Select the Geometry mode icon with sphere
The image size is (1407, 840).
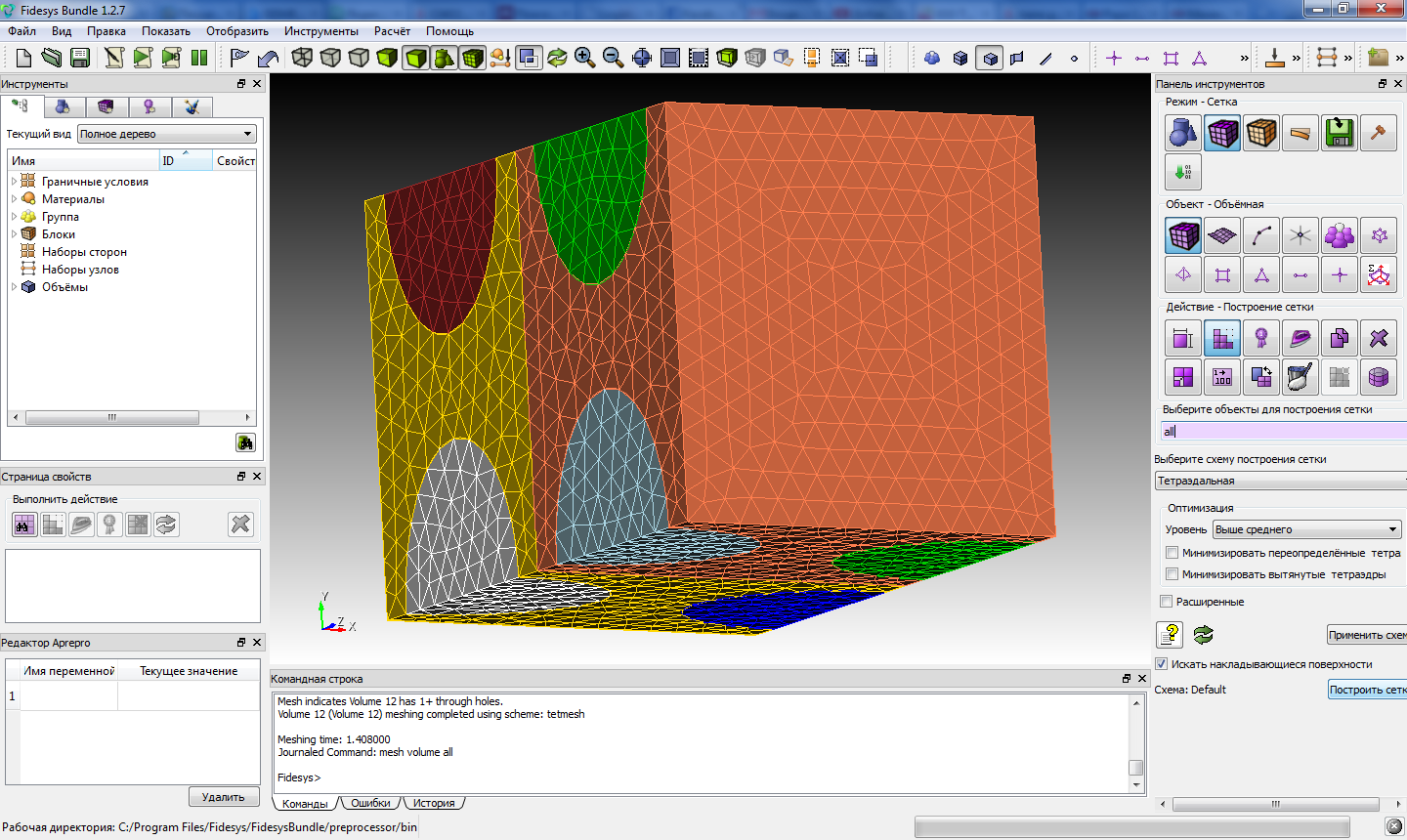pos(1182,133)
